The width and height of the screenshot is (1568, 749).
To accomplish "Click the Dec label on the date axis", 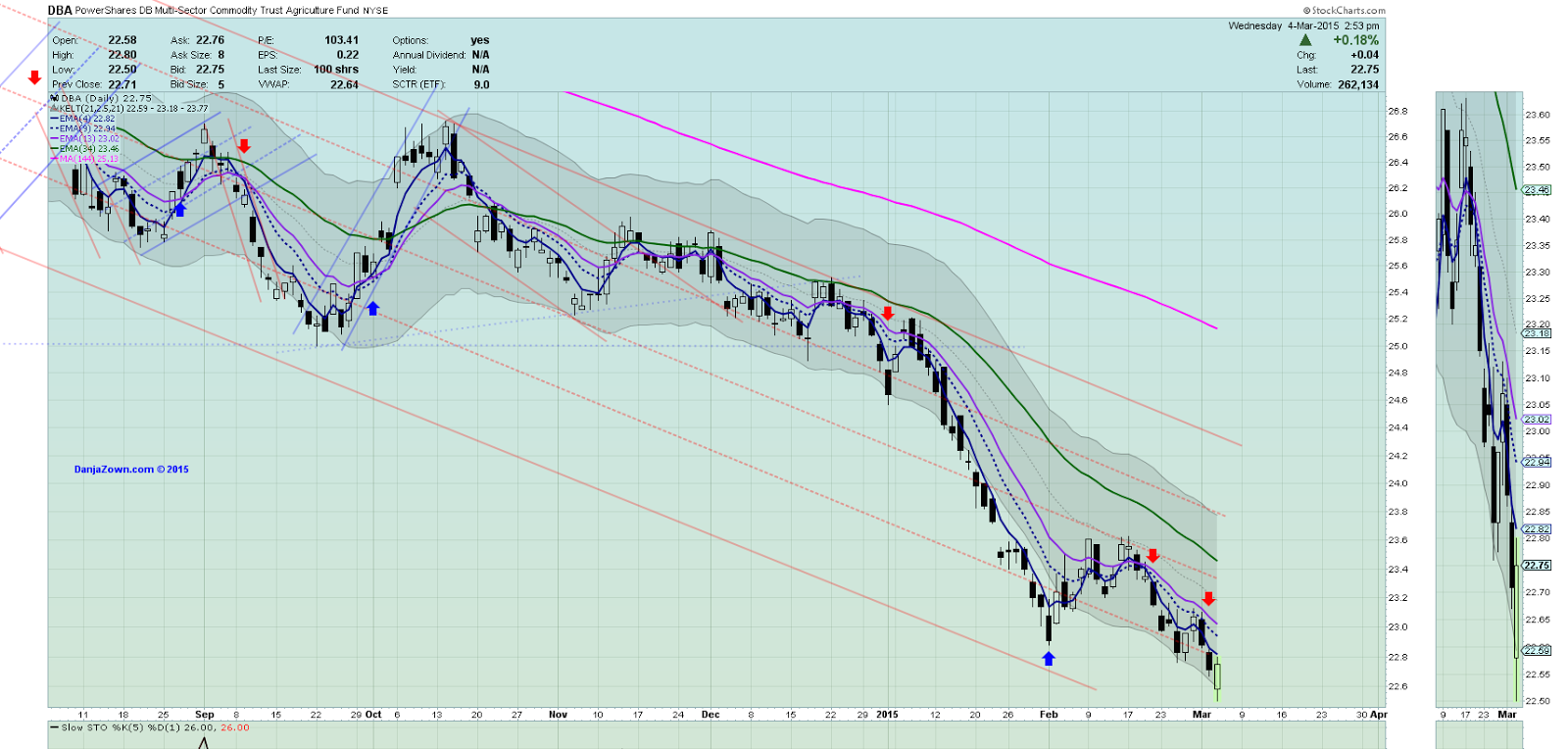I will click(x=710, y=715).
